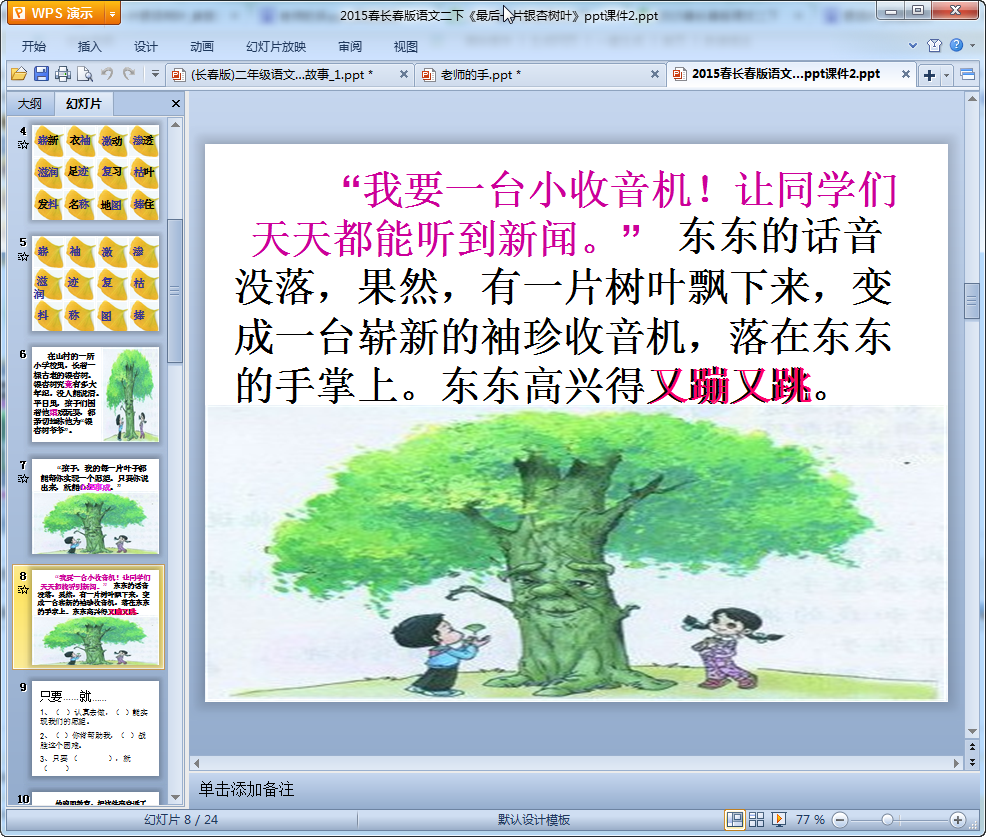Click the zoom slider handle
986x837 pixels.
click(x=887, y=819)
